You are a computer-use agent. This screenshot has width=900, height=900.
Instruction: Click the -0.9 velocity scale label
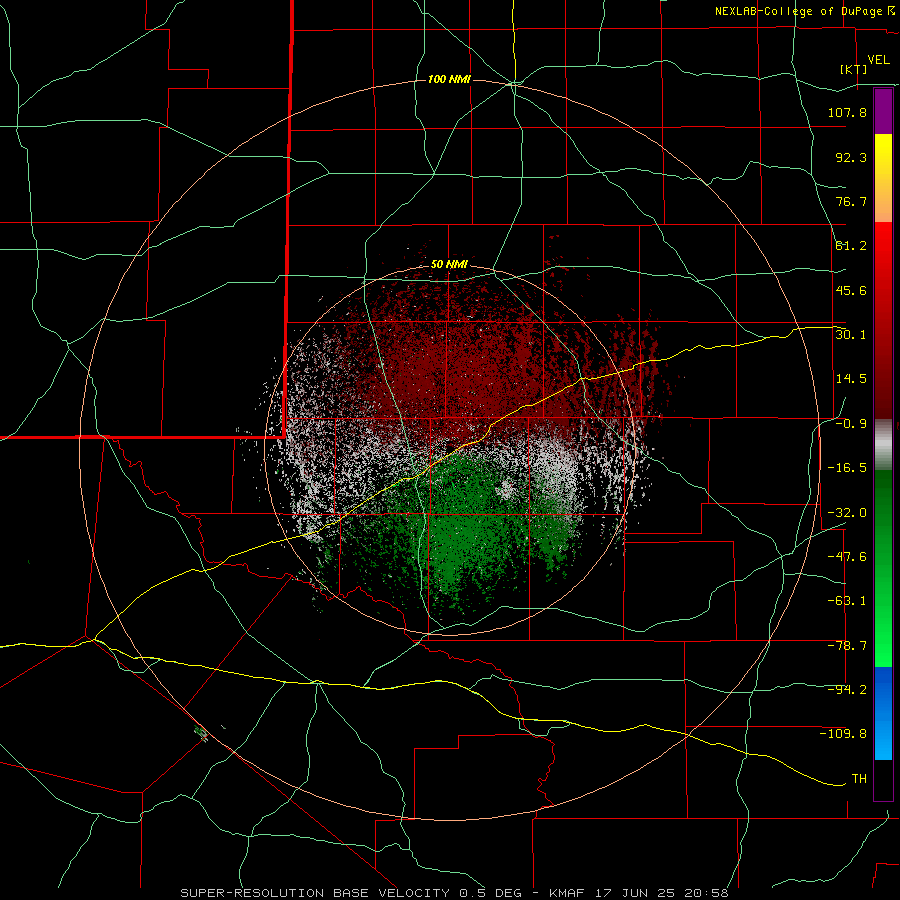[851, 424]
